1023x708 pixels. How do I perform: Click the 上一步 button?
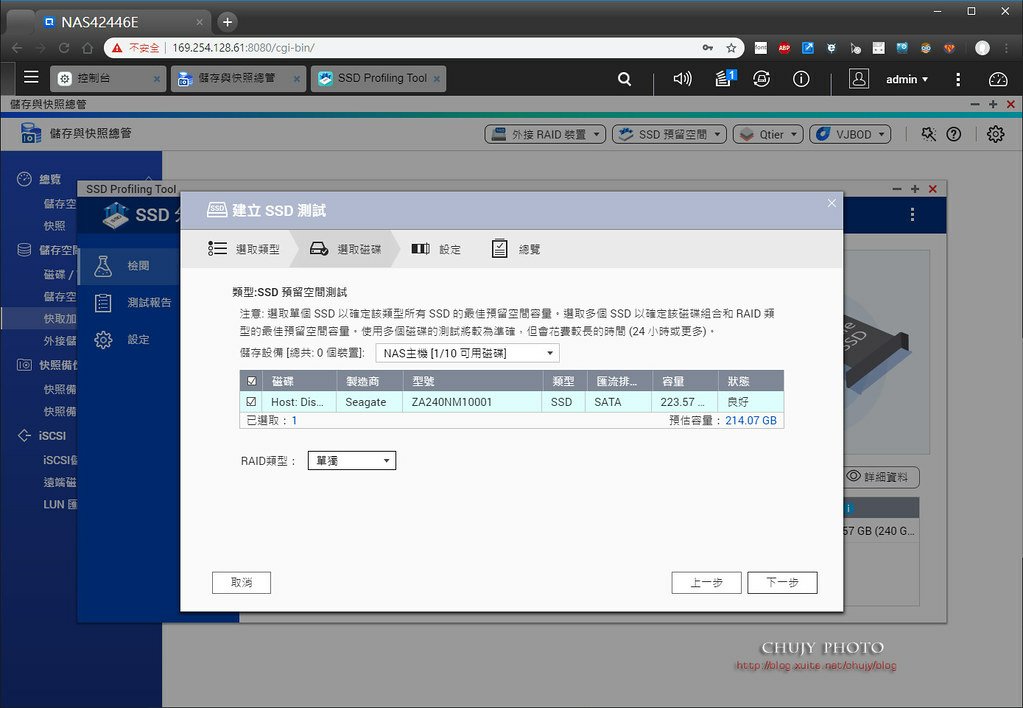(x=707, y=582)
